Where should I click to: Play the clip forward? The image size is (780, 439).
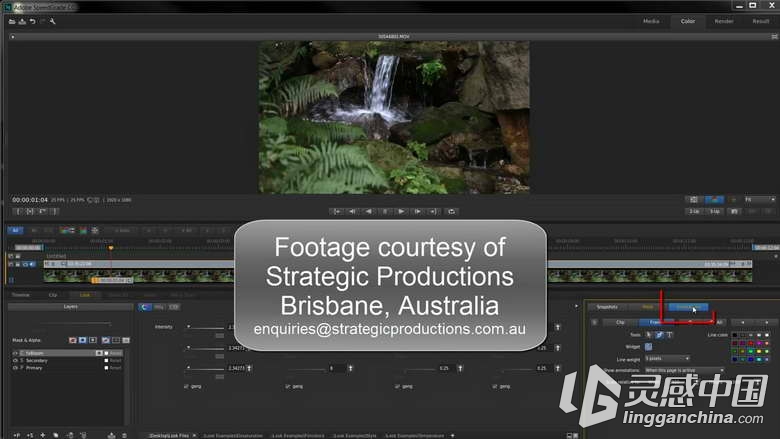point(401,211)
